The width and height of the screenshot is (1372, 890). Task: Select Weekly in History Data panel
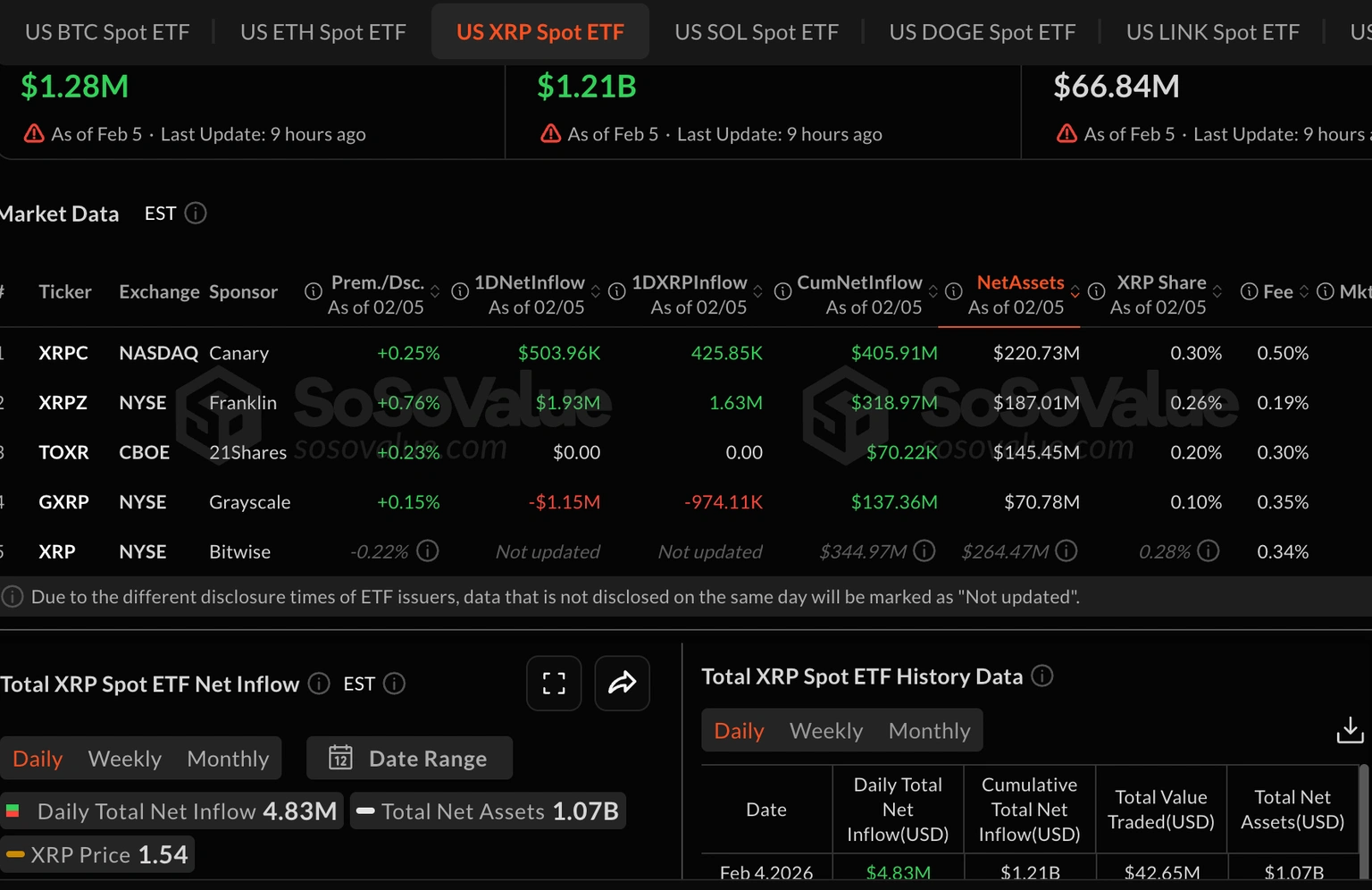tap(826, 731)
